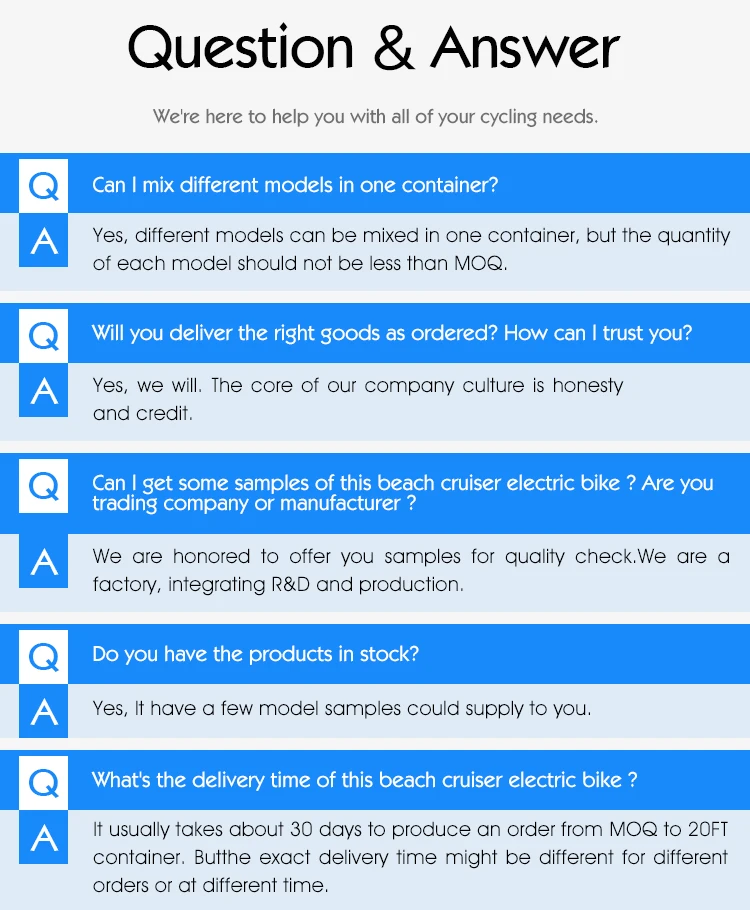Click the Q icon beside the stock question

44,656
